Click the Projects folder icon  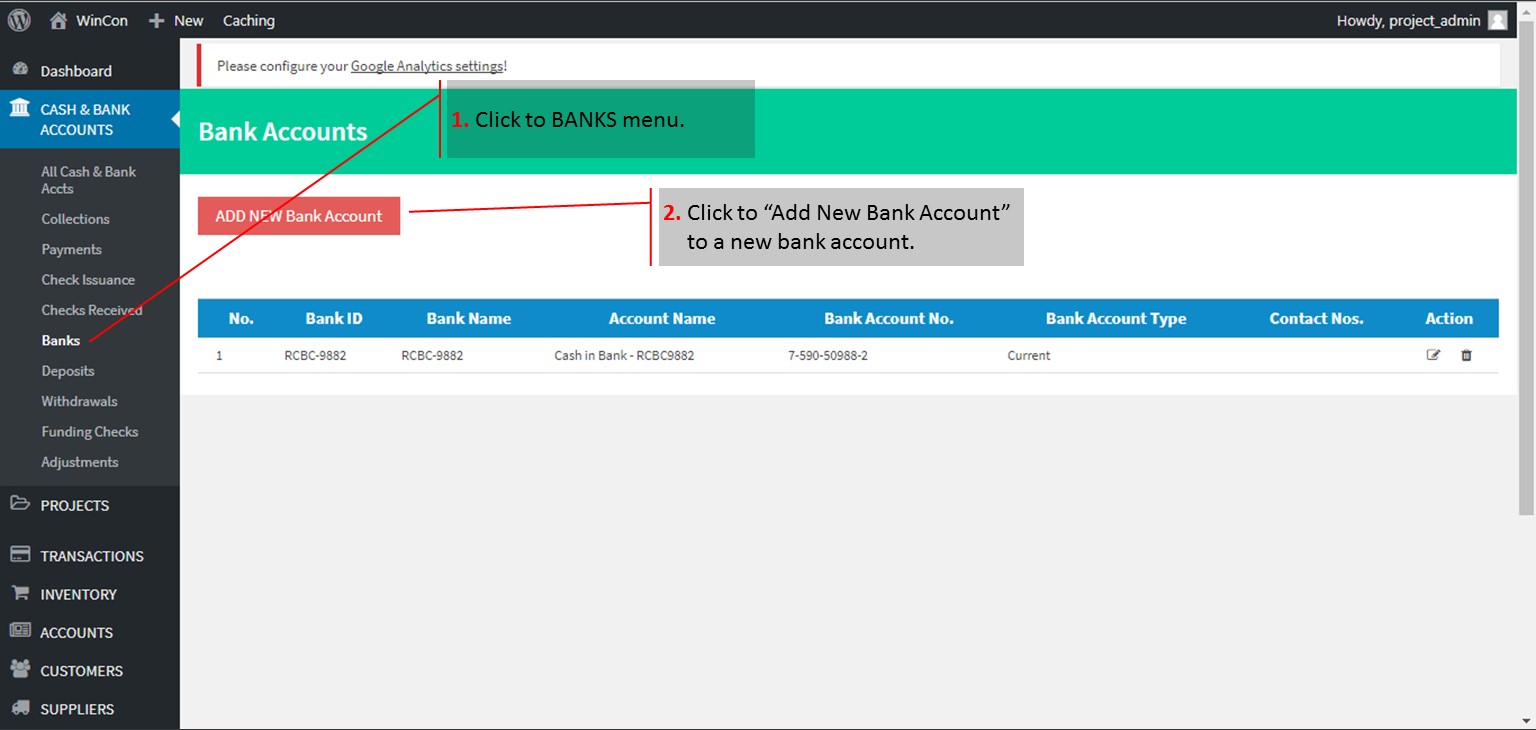[x=20, y=504]
